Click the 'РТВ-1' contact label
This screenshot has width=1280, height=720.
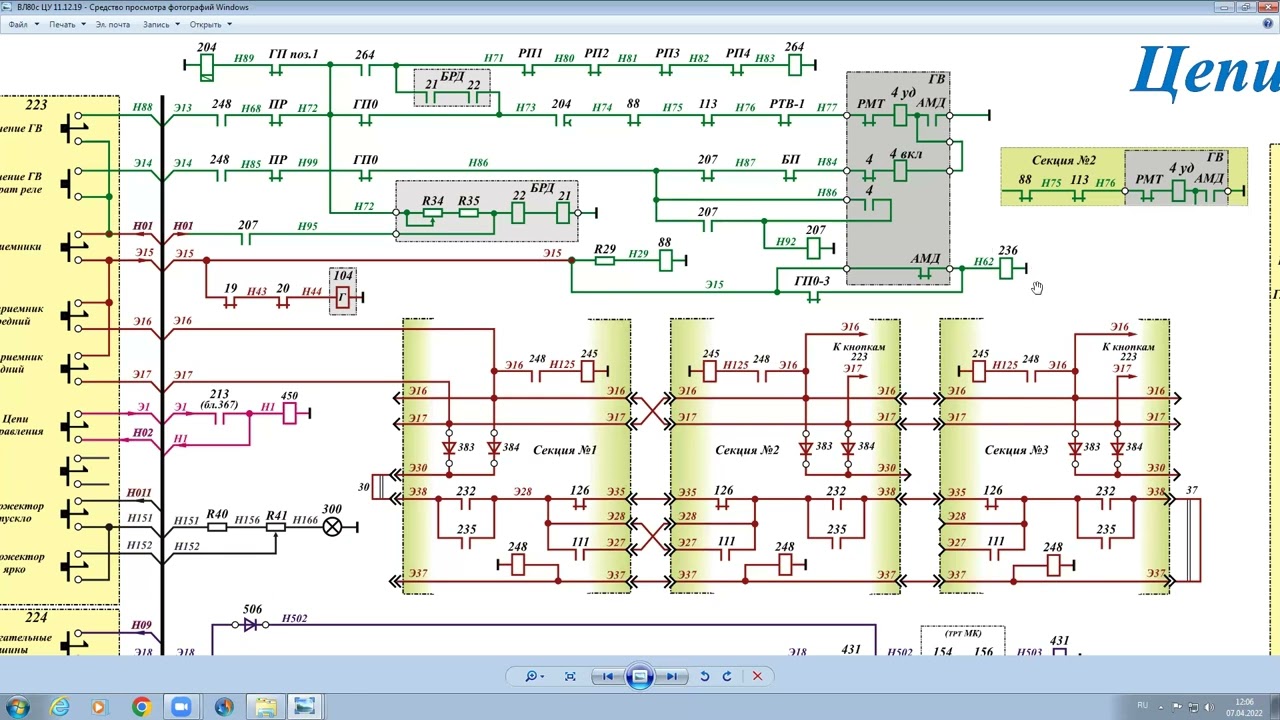787,103
